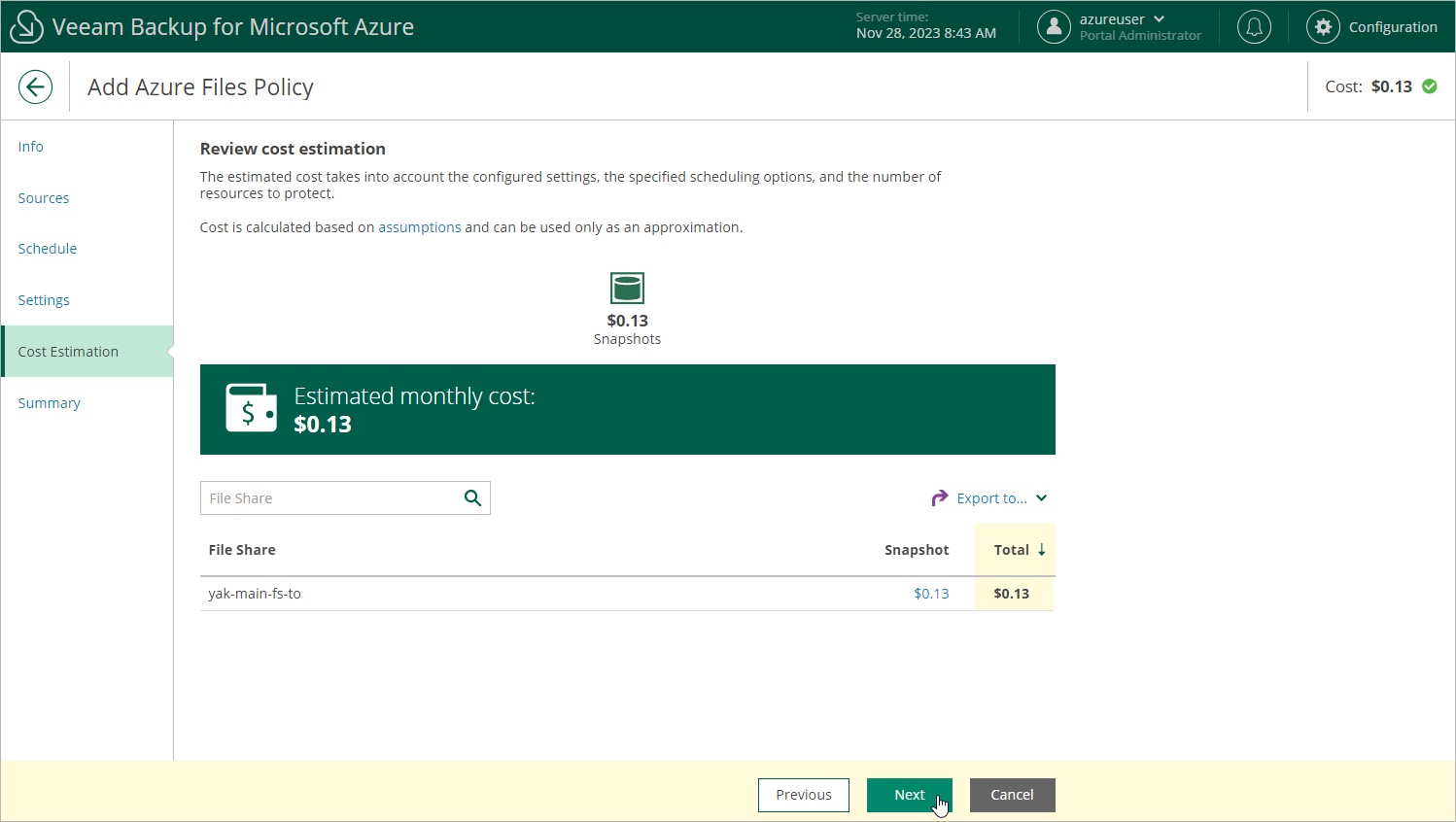Go to the Settings step
Screen dimensions: 1456x822
[x=44, y=300]
